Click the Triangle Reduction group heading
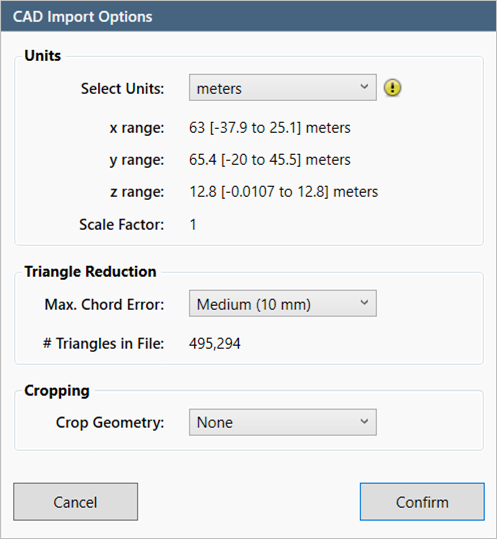Screen dimensions: 497x539 pos(90,272)
